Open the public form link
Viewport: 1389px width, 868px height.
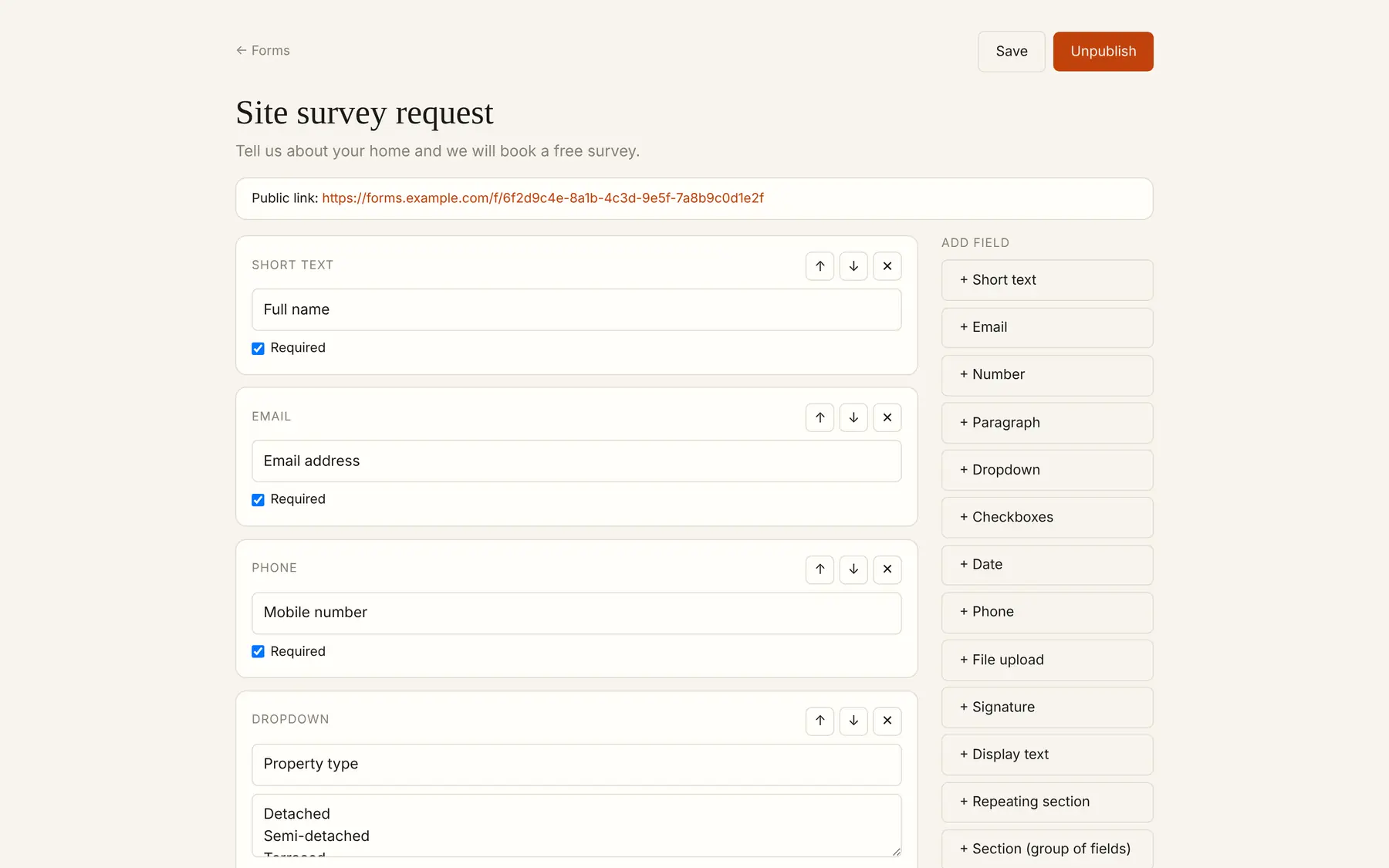pyautogui.click(x=542, y=198)
